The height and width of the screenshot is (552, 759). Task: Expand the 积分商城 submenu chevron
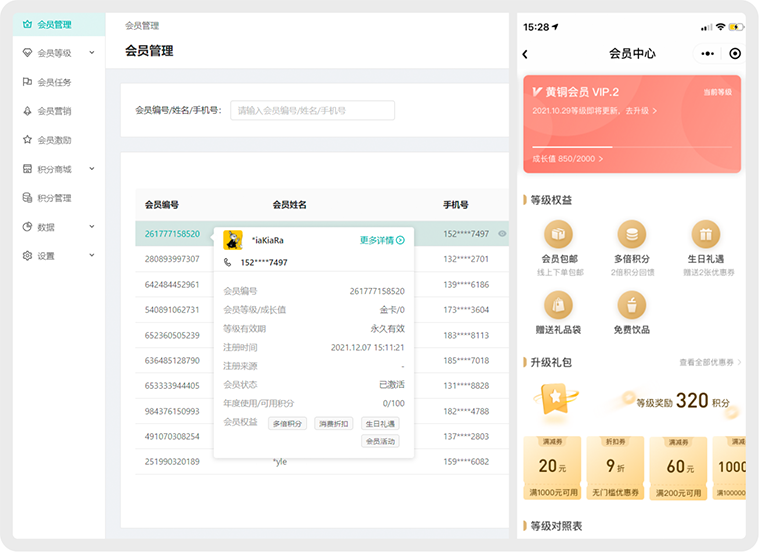point(92,169)
